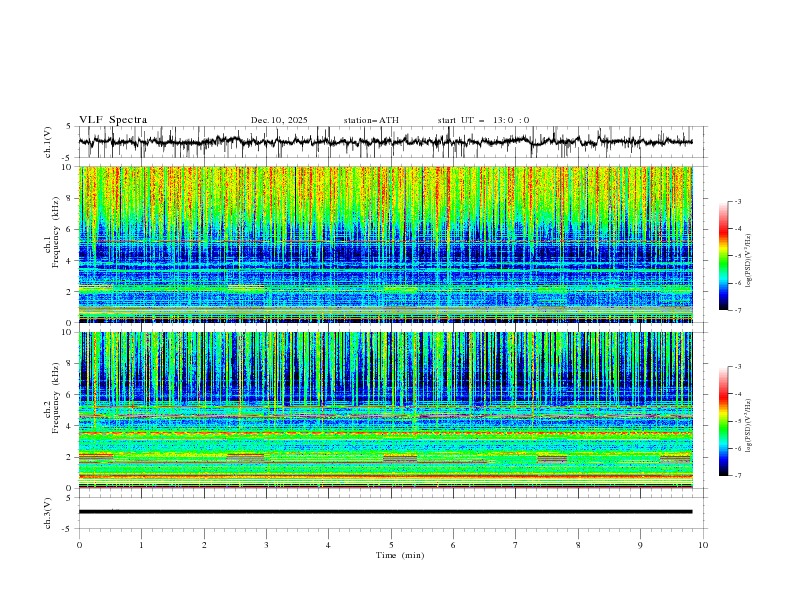Click the "start UT = 13:0 :0" text
Viewport: 792px width, 612px height.
(483, 120)
